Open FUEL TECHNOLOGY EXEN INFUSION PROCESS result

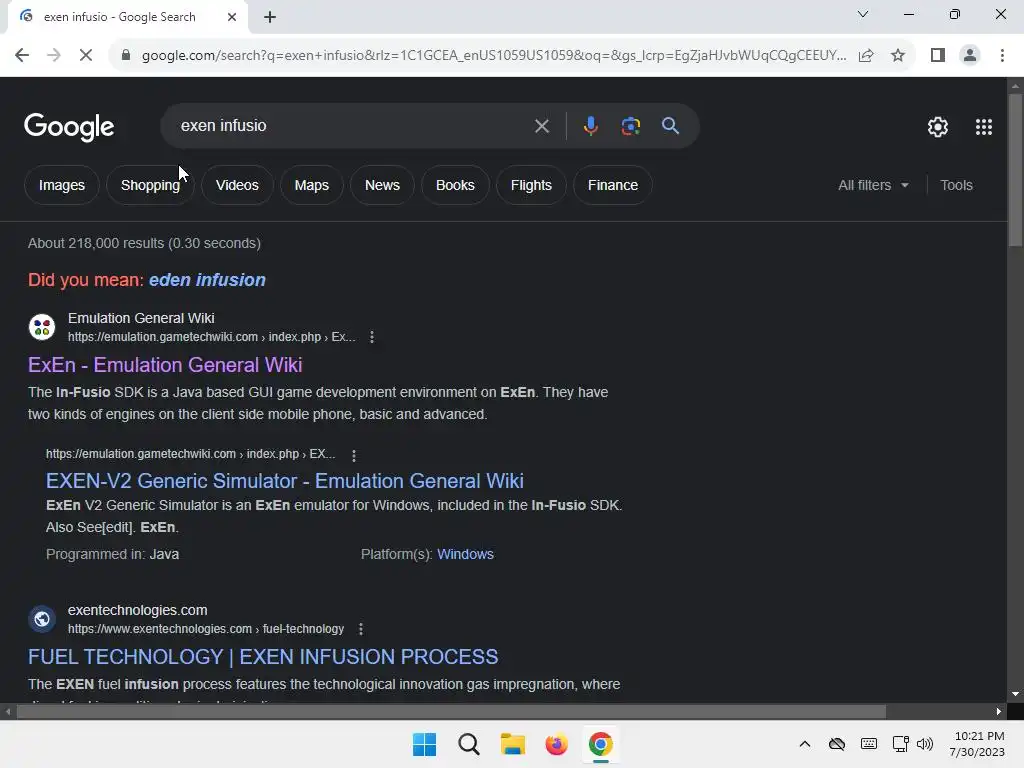click(263, 657)
